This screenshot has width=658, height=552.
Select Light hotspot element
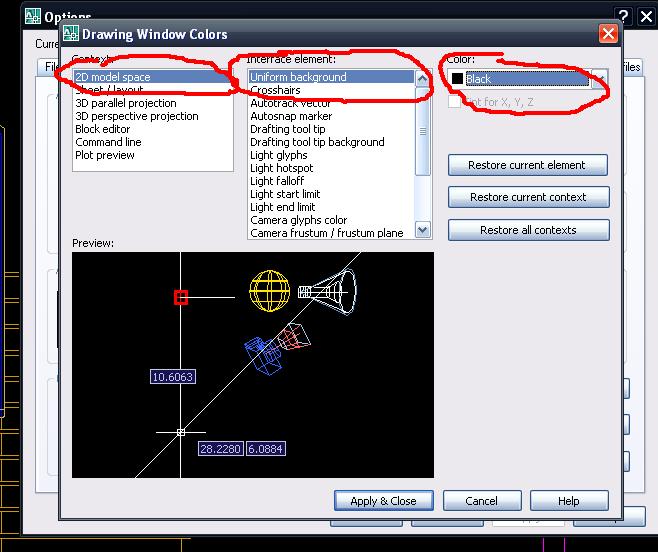coord(331,168)
